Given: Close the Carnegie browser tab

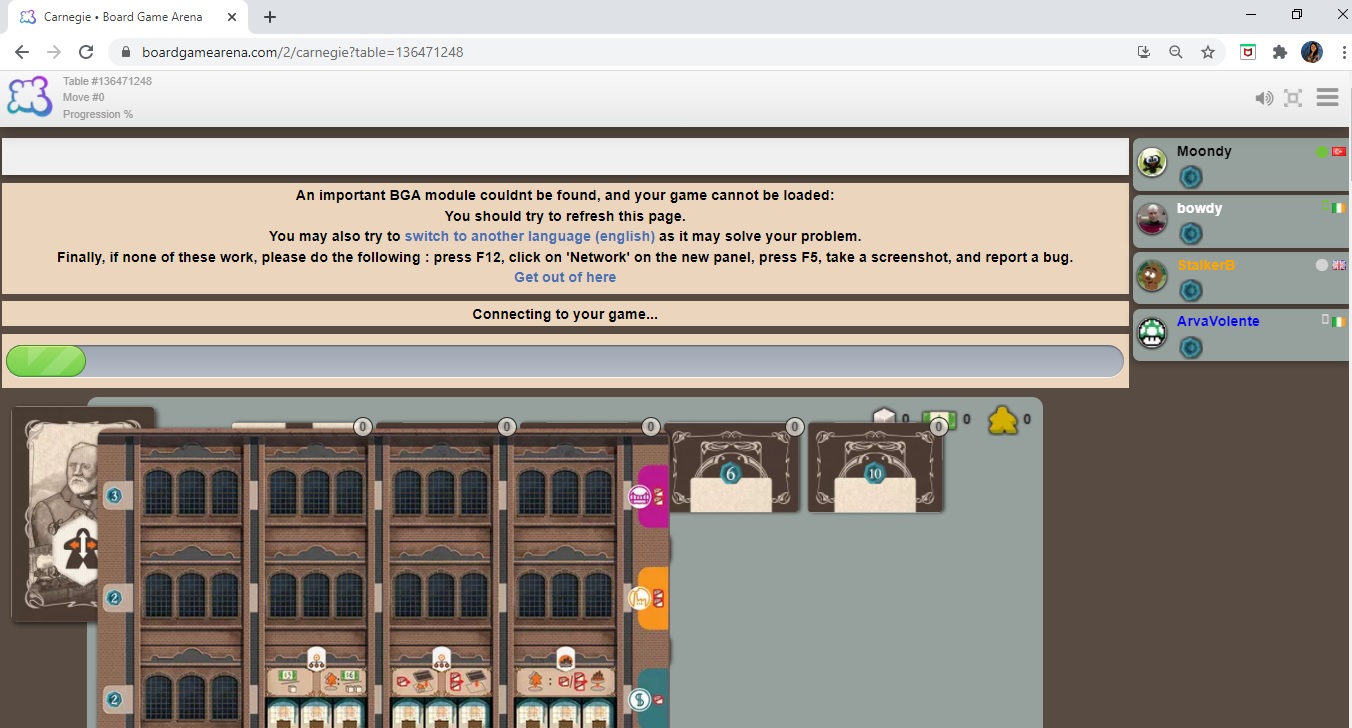Looking at the screenshot, I should coord(233,17).
